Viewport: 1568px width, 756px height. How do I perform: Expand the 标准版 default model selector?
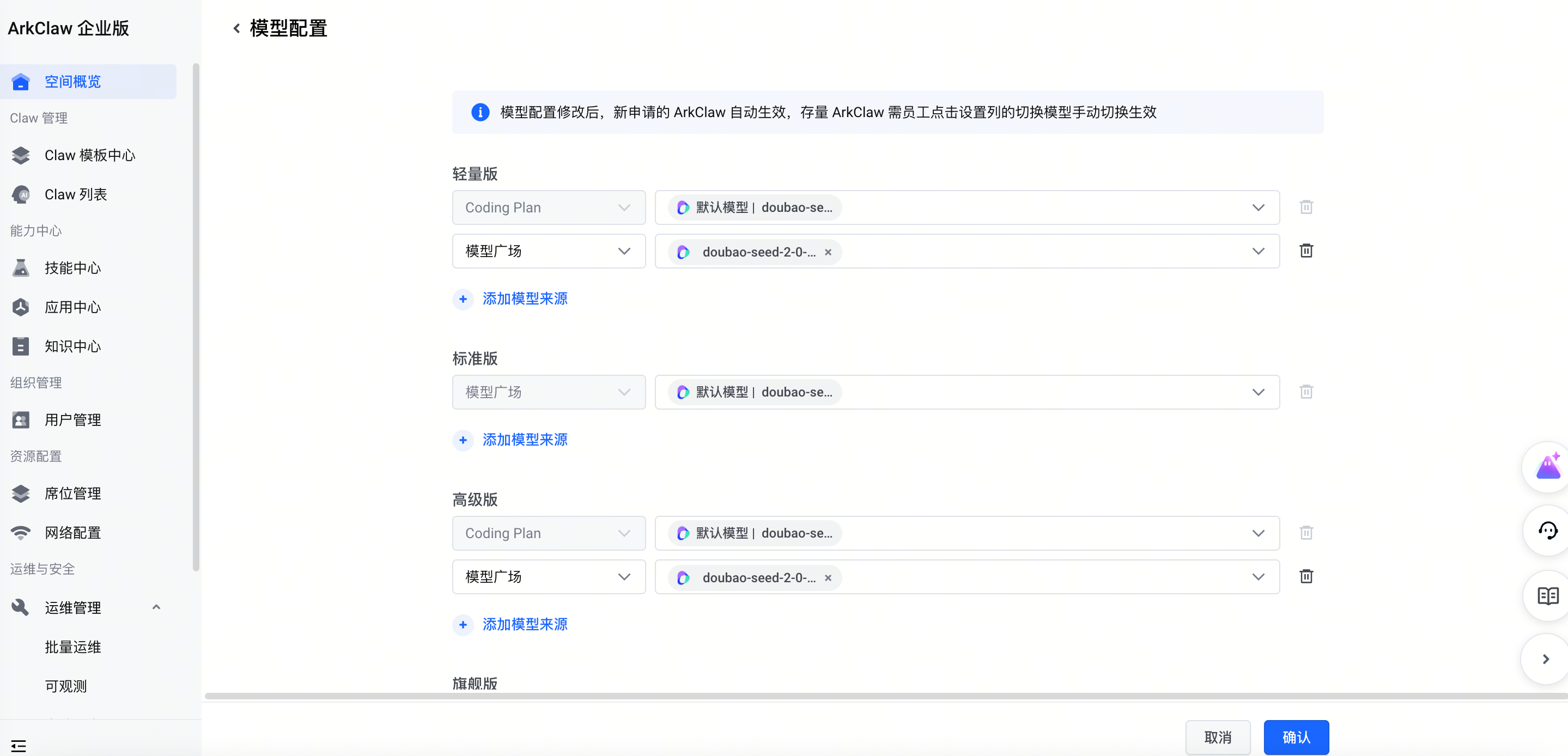pos(967,392)
